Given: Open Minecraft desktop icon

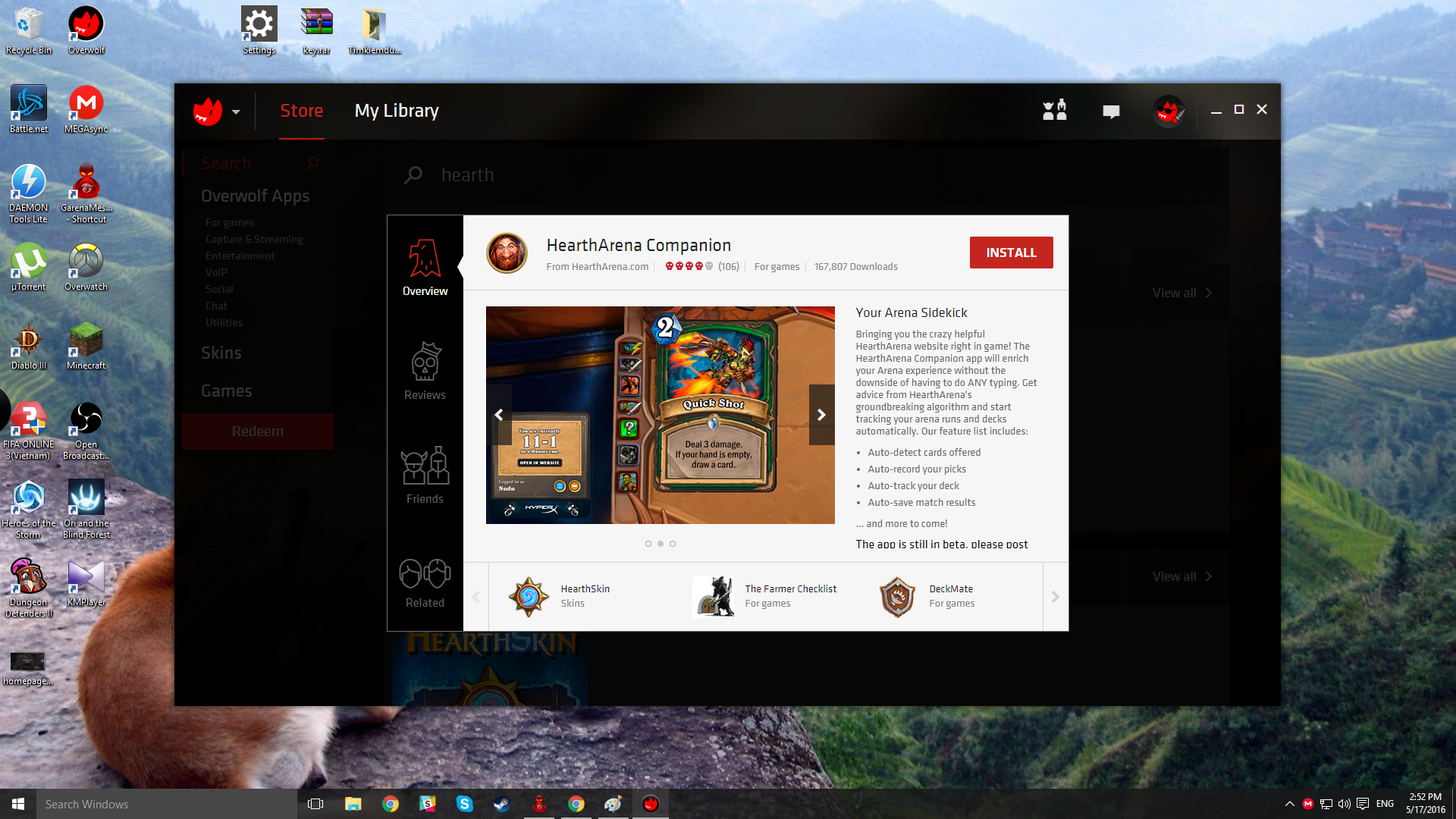Looking at the screenshot, I should 86,346.
